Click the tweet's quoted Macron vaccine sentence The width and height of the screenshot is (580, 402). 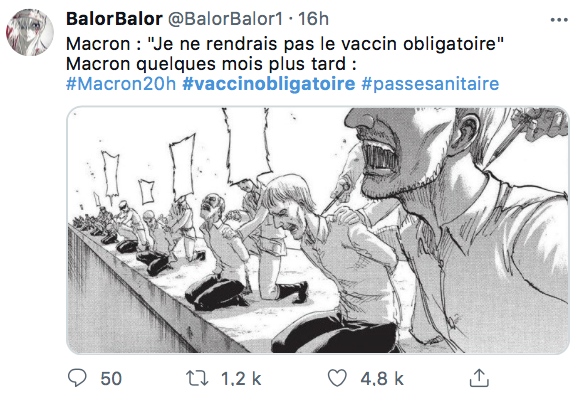pyautogui.click(x=326, y=44)
